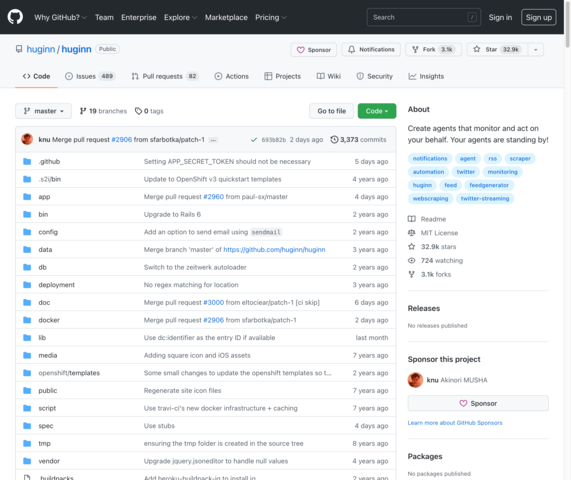Open the Actions tab
The image size is (571, 480).
pyautogui.click(x=232, y=76)
